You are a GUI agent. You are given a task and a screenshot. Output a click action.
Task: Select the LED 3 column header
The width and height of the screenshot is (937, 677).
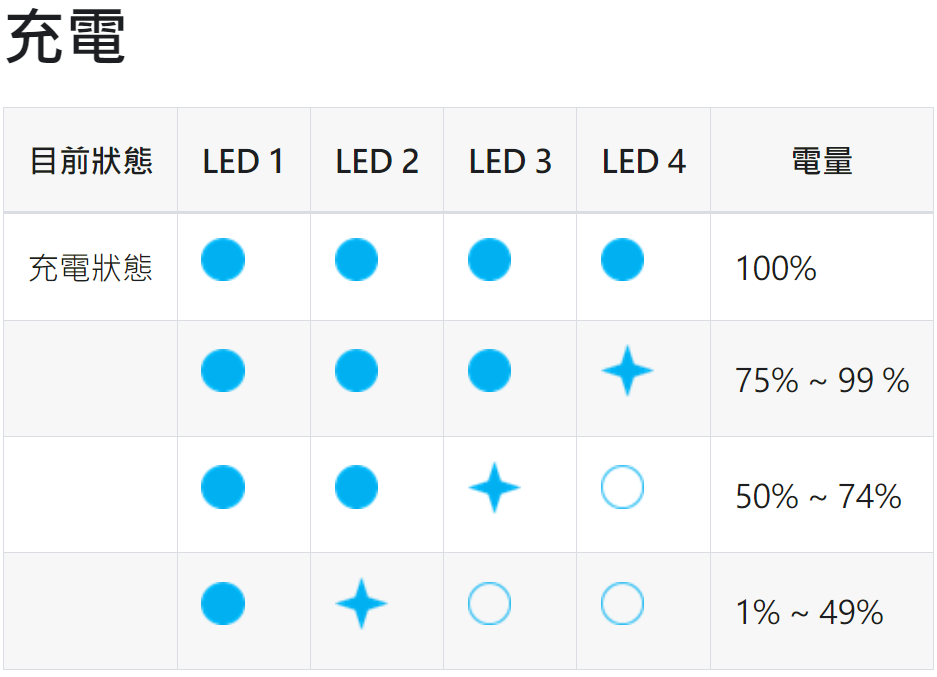coord(510,161)
